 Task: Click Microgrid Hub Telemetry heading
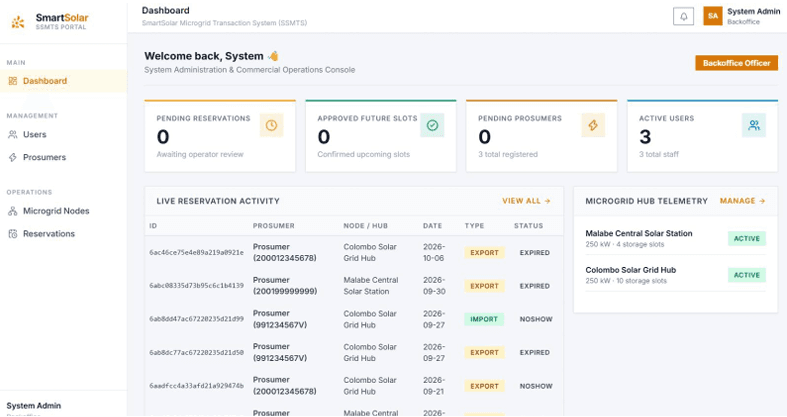(x=646, y=201)
